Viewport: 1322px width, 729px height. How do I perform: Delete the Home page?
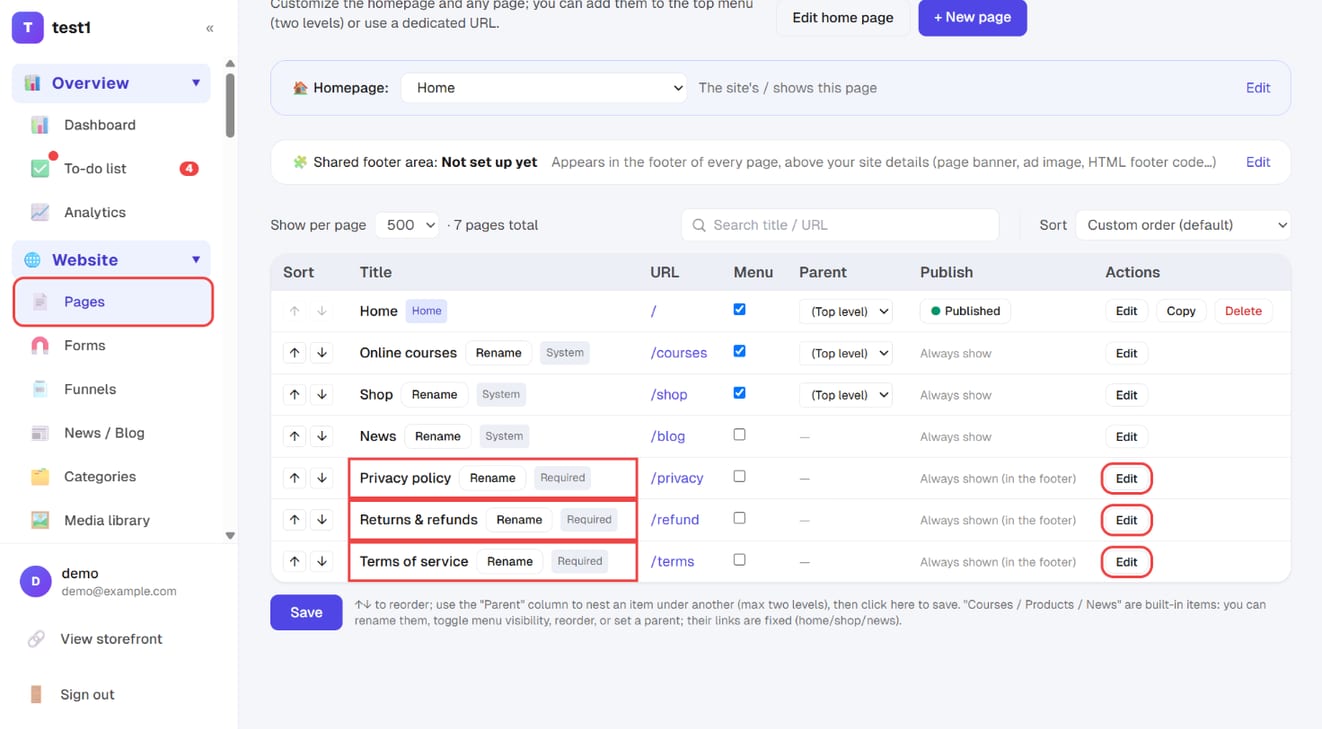click(x=1243, y=311)
